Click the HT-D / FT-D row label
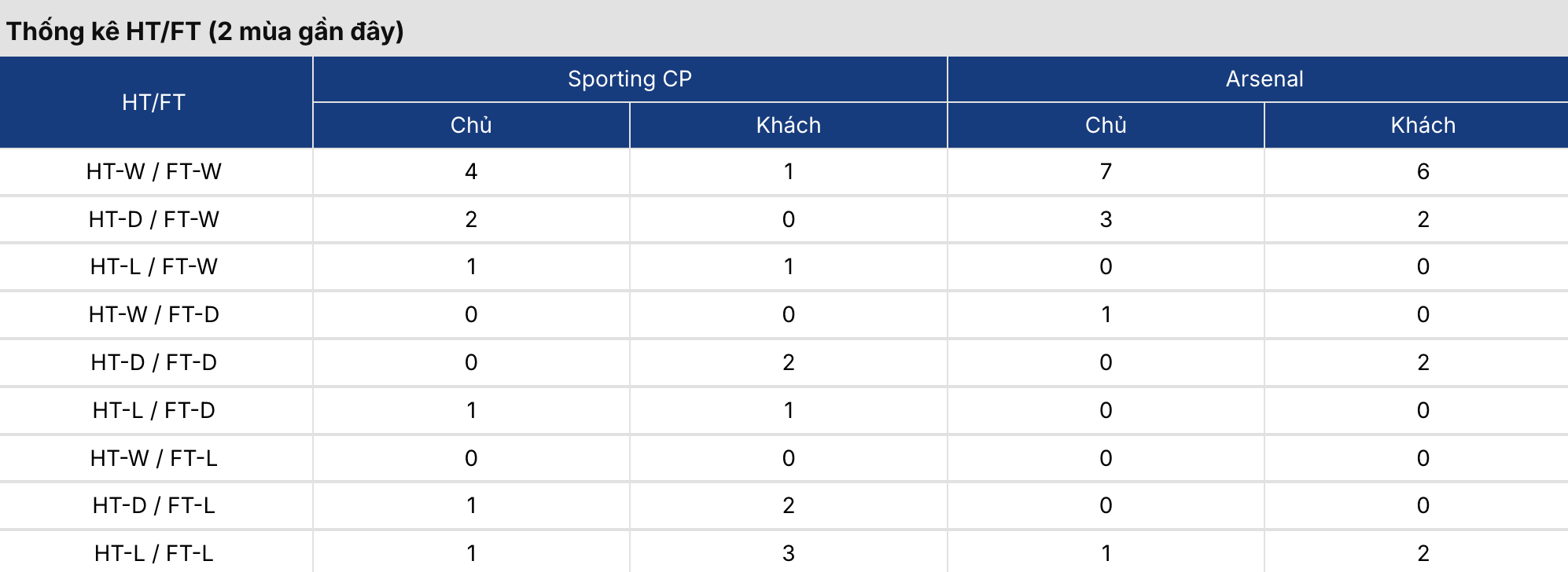This screenshot has height=572, width=1568. pos(154,363)
